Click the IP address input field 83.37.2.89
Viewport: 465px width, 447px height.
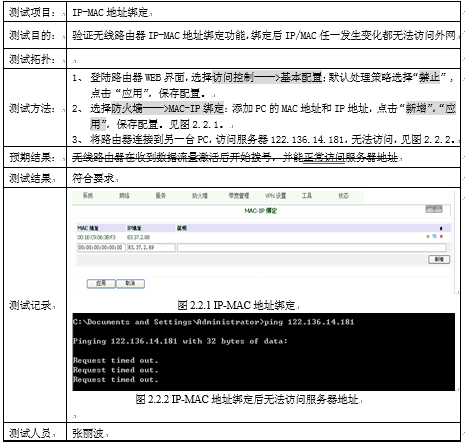click(x=151, y=247)
